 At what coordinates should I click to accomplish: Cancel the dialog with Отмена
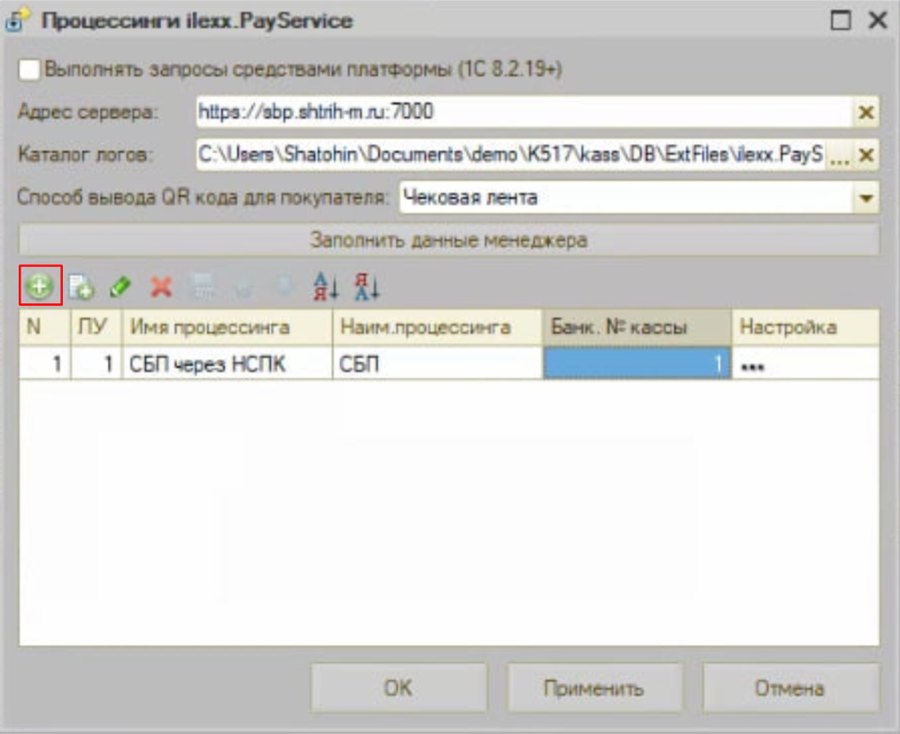(790, 688)
